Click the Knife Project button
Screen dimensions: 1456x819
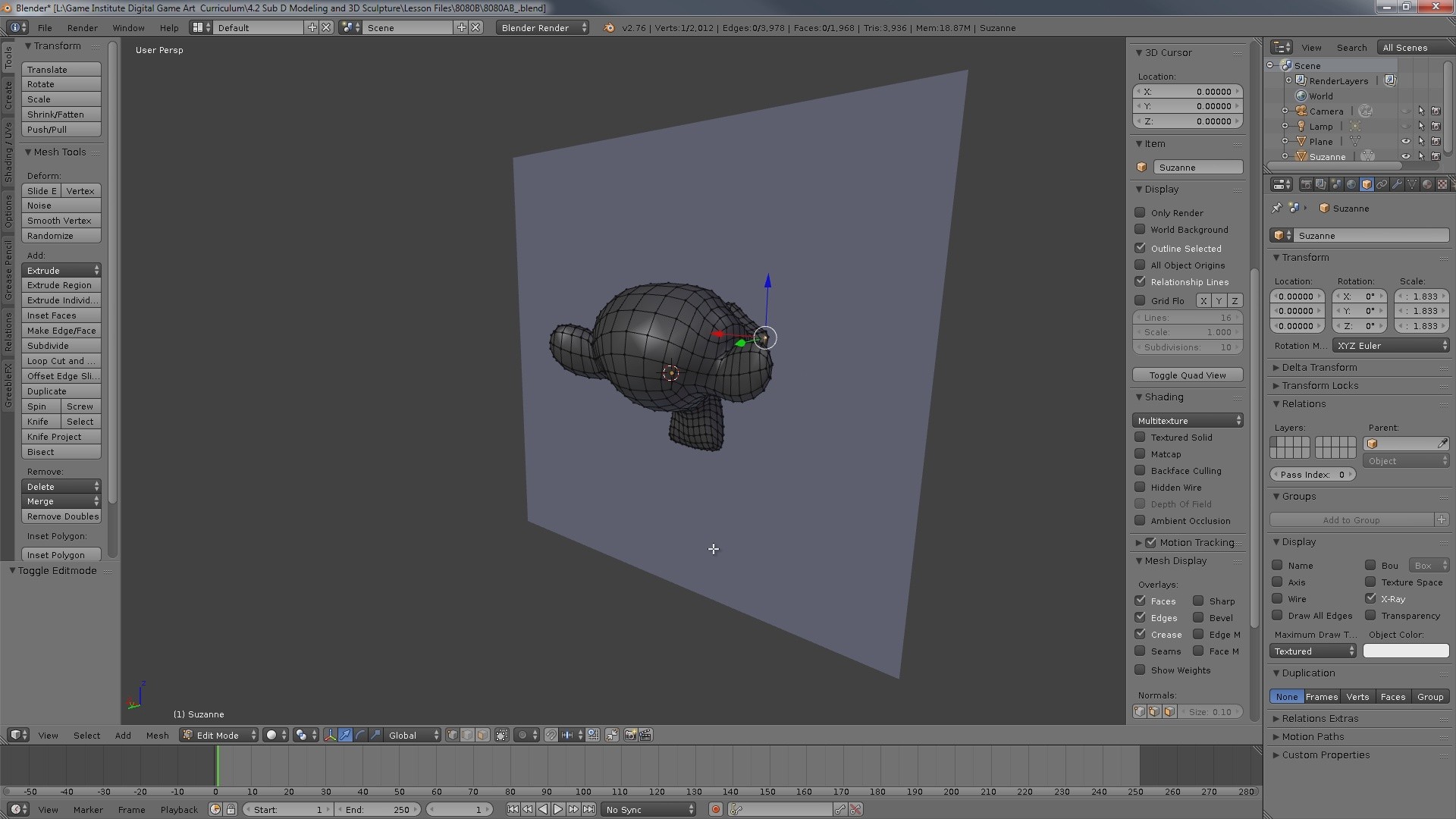coord(61,437)
